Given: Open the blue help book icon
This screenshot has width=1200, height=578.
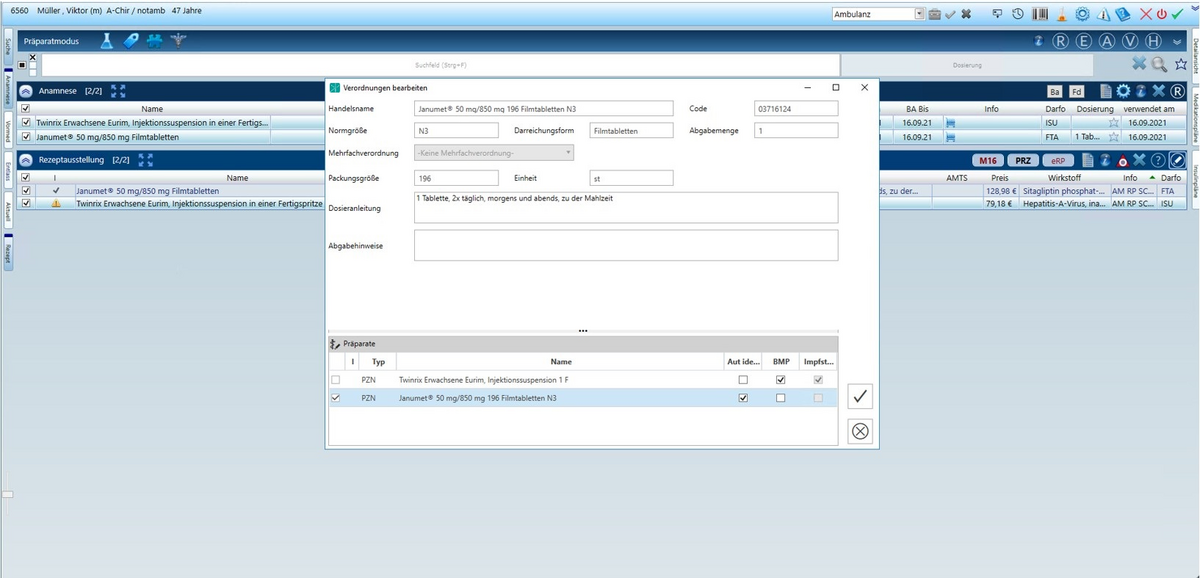Looking at the screenshot, I should 1123,14.
